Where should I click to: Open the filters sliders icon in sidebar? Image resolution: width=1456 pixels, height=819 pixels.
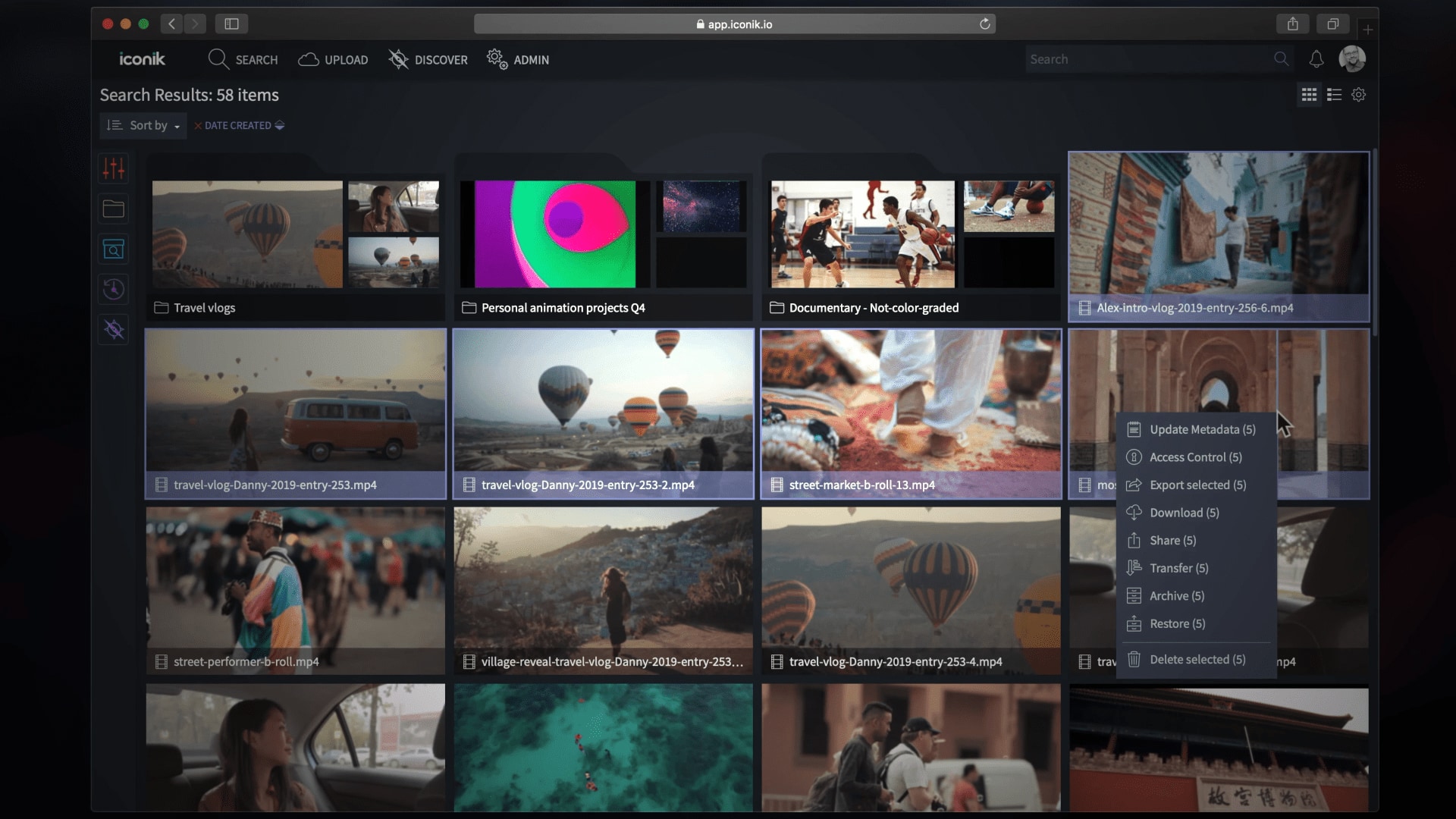click(114, 168)
